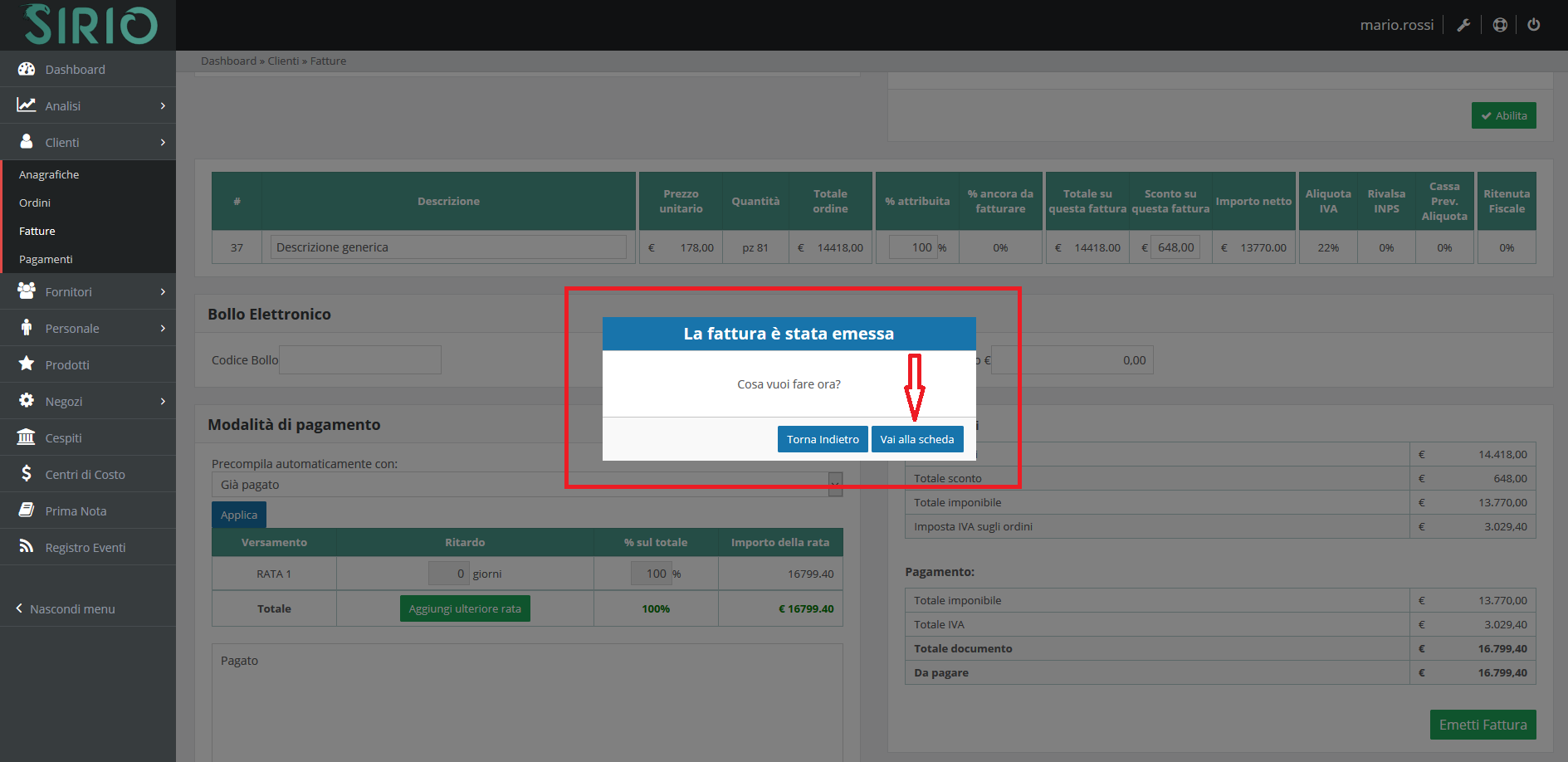Click the power logout icon
Screen dimensions: 1568x762
coord(1534,25)
